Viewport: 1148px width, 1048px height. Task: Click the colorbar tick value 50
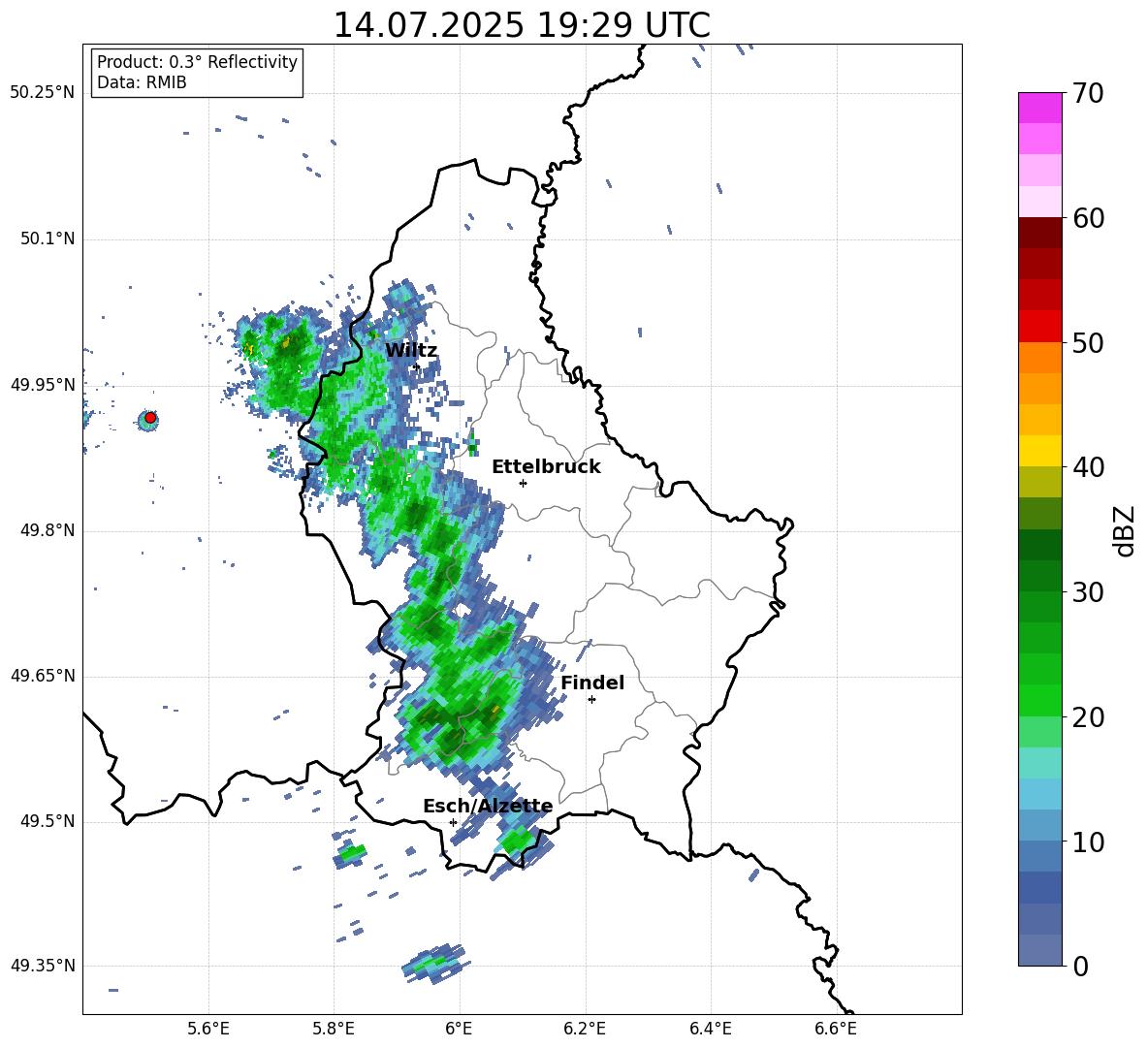(1088, 343)
